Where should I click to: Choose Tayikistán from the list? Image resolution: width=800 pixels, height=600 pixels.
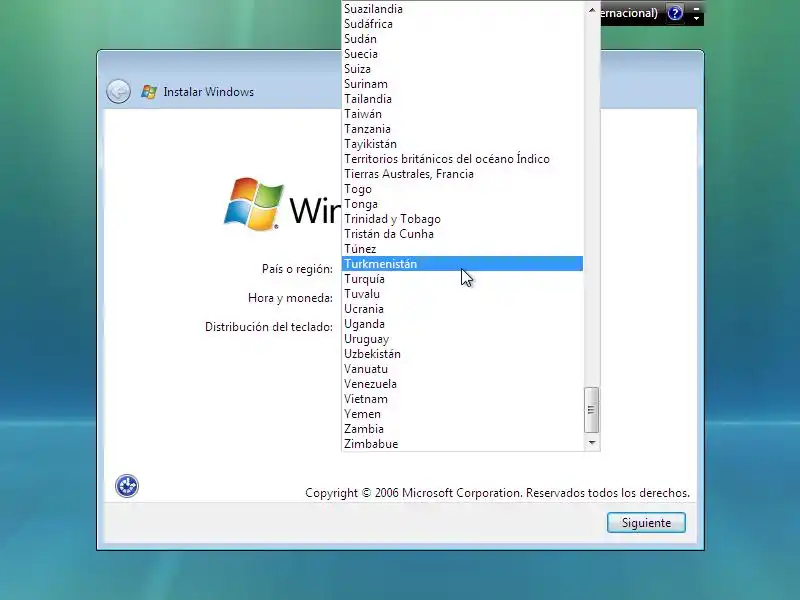(x=462, y=144)
